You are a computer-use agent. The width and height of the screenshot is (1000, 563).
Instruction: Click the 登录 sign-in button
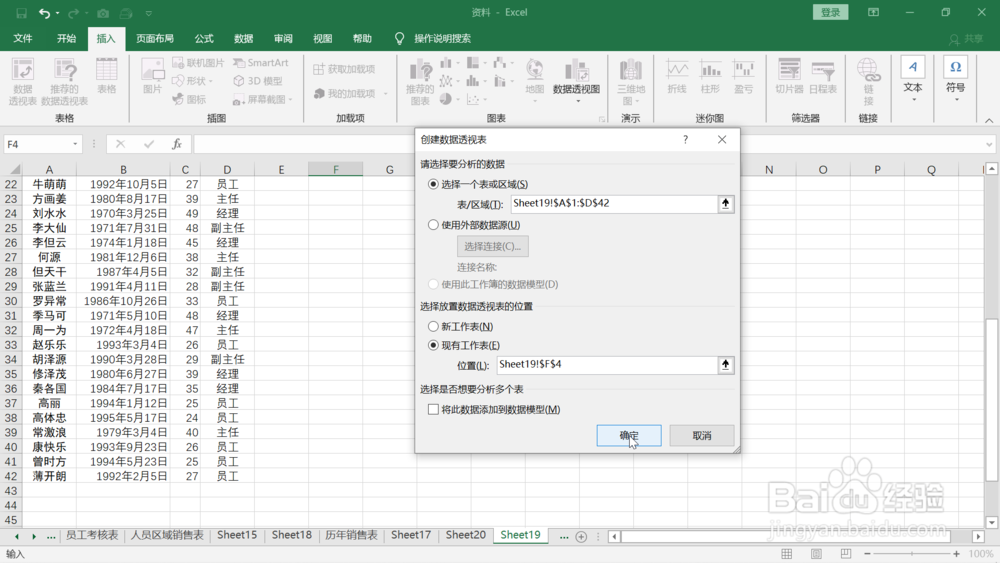[x=830, y=12]
